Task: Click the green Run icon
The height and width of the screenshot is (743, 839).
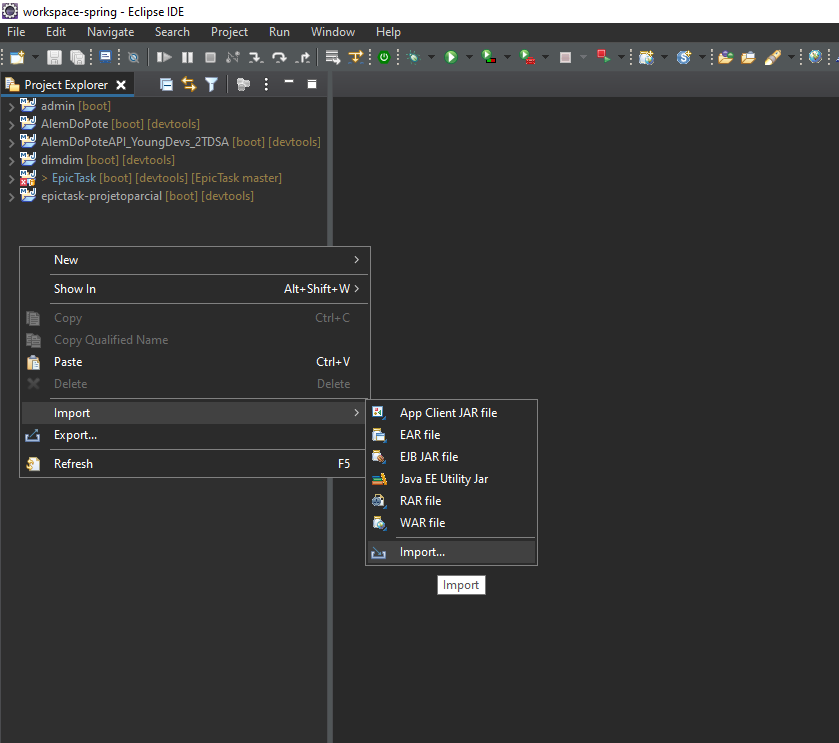Action: 451,57
